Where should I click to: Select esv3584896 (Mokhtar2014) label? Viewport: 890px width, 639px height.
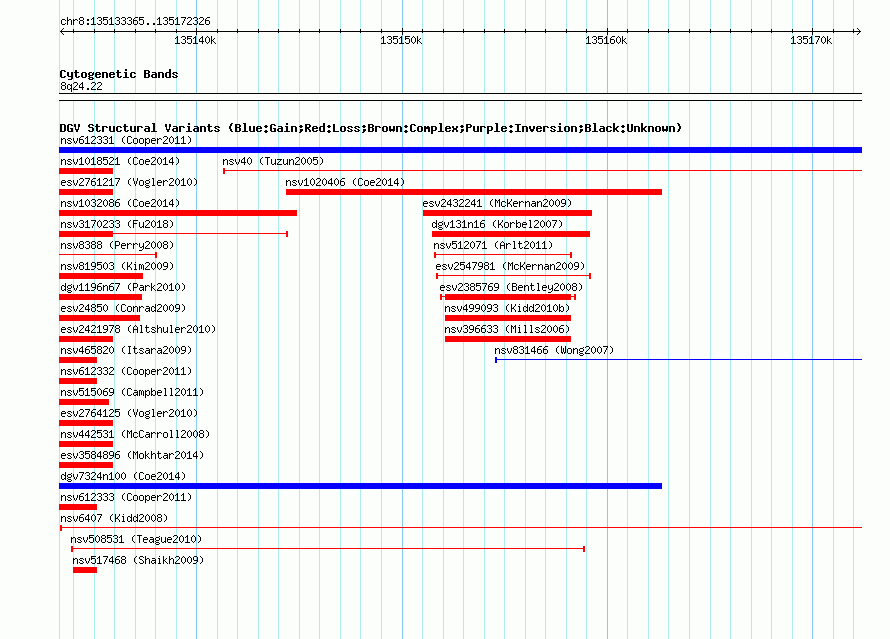click(132, 455)
